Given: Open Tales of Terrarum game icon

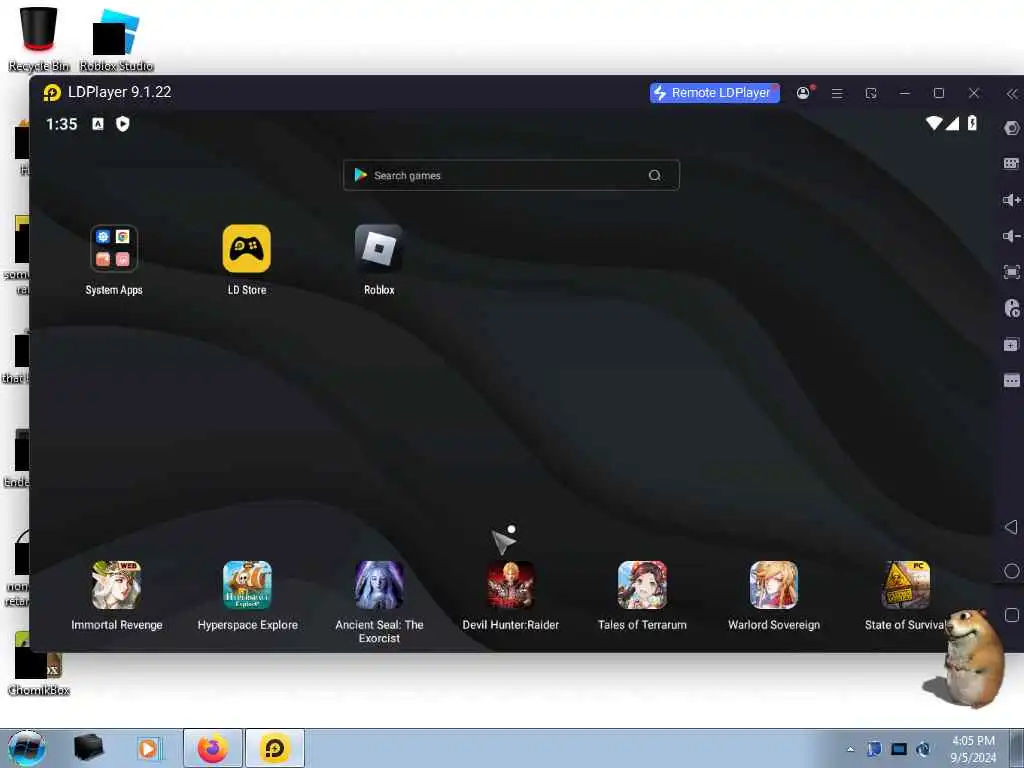Looking at the screenshot, I should pos(643,585).
